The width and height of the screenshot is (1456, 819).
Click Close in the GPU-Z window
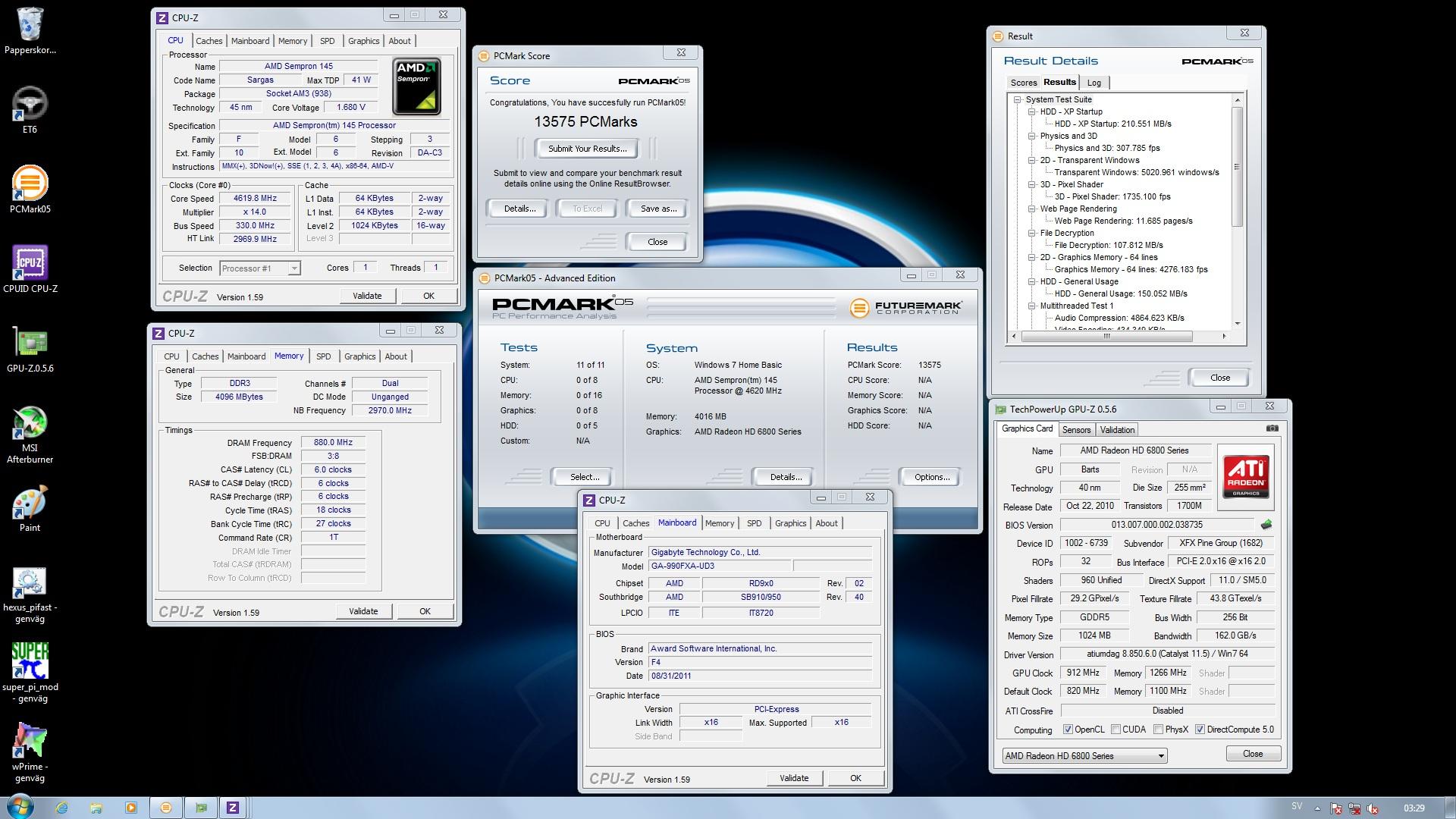tap(1253, 754)
